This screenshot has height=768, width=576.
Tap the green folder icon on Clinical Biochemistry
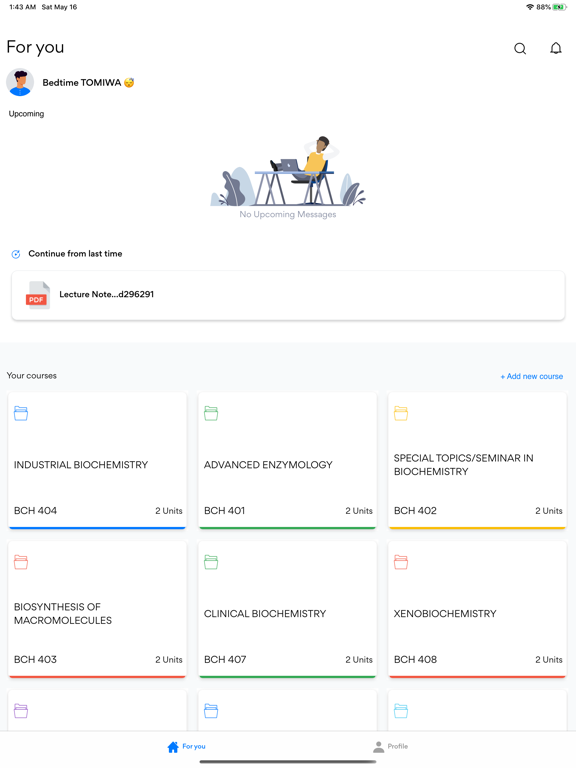pos(211,562)
